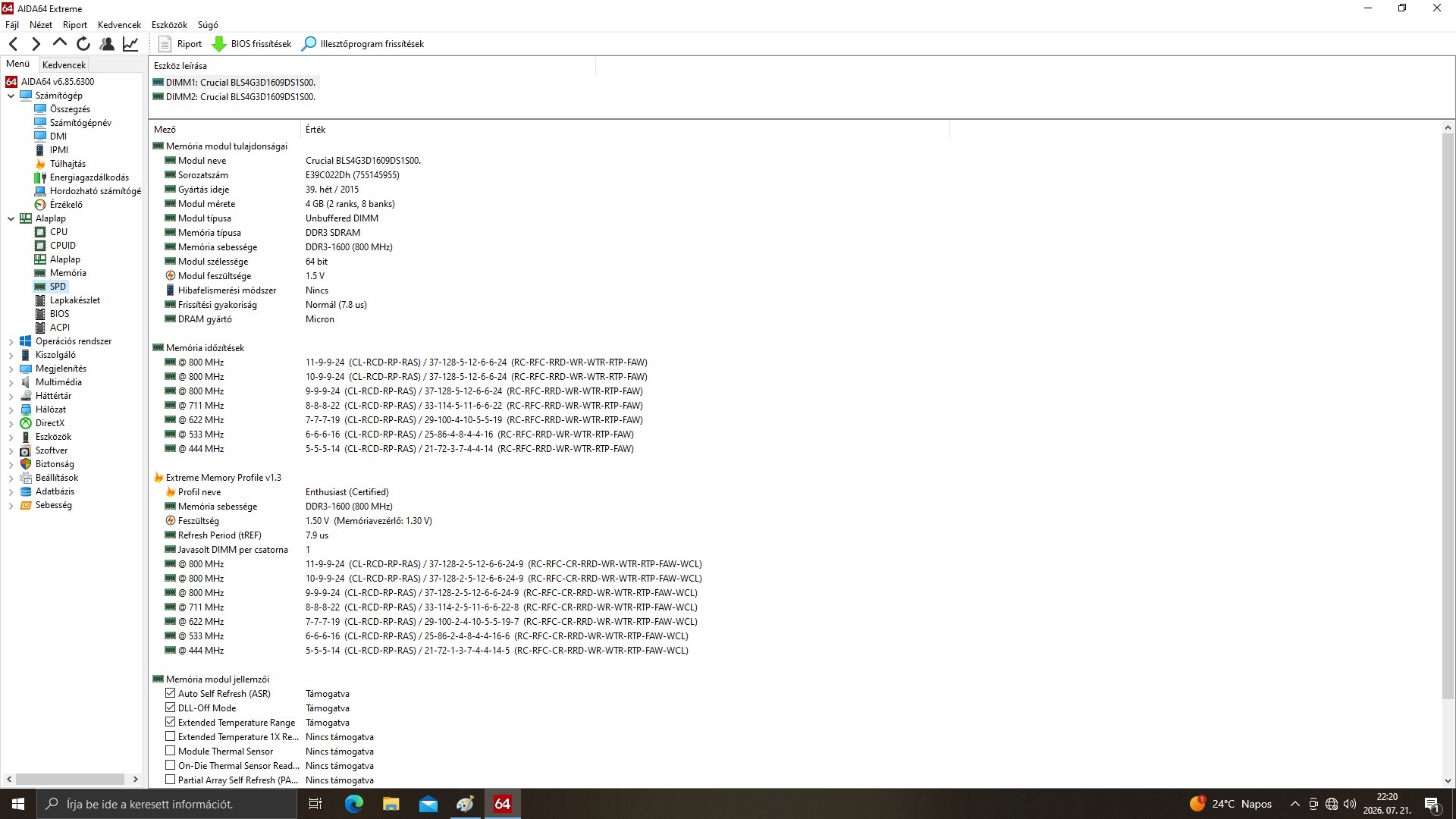The width and height of the screenshot is (1456, 819).
Task: Select the CPU tree item icon
Action: pyautogui.click(x=40, y=232)
